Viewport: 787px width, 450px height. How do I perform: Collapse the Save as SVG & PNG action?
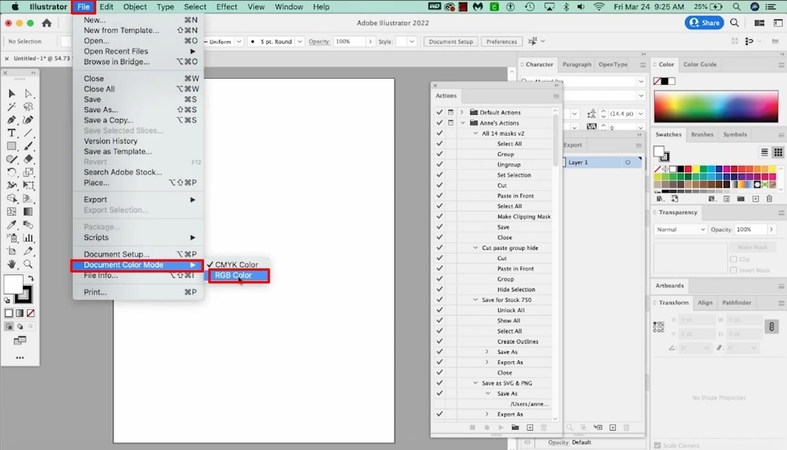click(475, 383)
